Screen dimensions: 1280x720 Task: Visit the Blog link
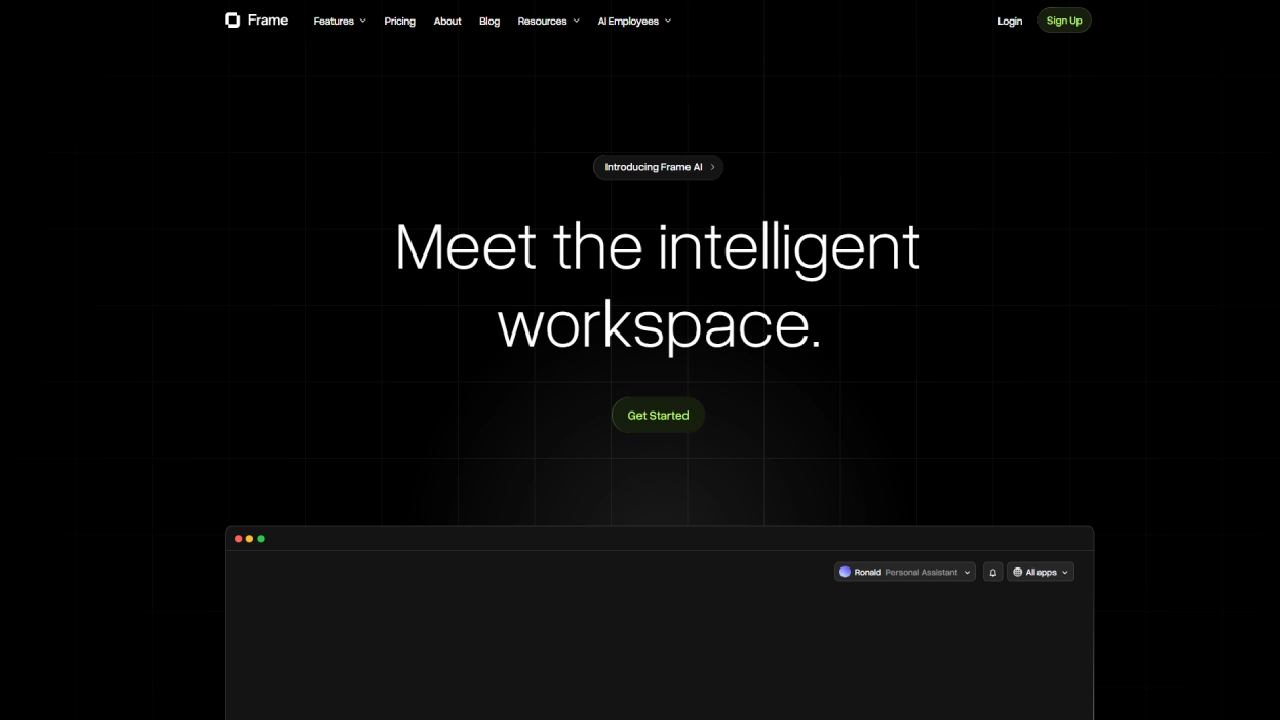(x=489, y=21)
